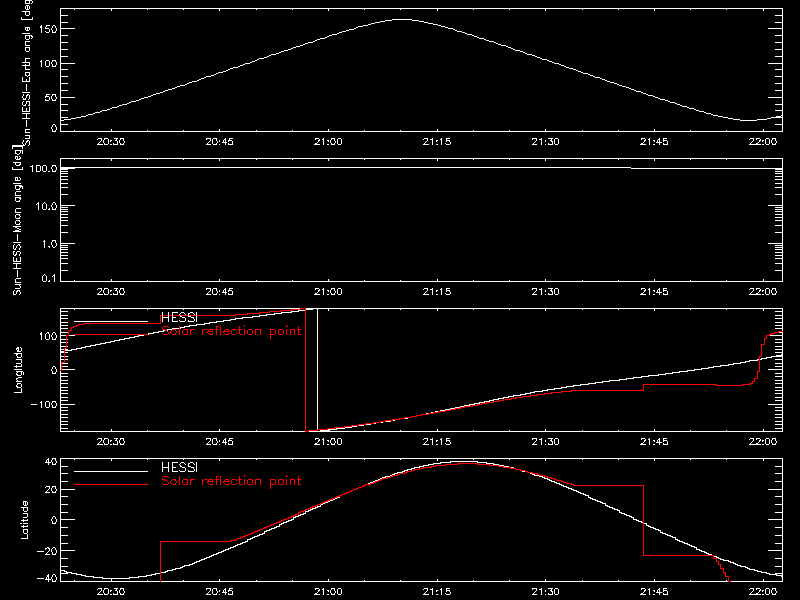This screenshot has height=600, width=800.
Task: Click the 21:15 label under the Latitude plot
Action: [437, 592]
